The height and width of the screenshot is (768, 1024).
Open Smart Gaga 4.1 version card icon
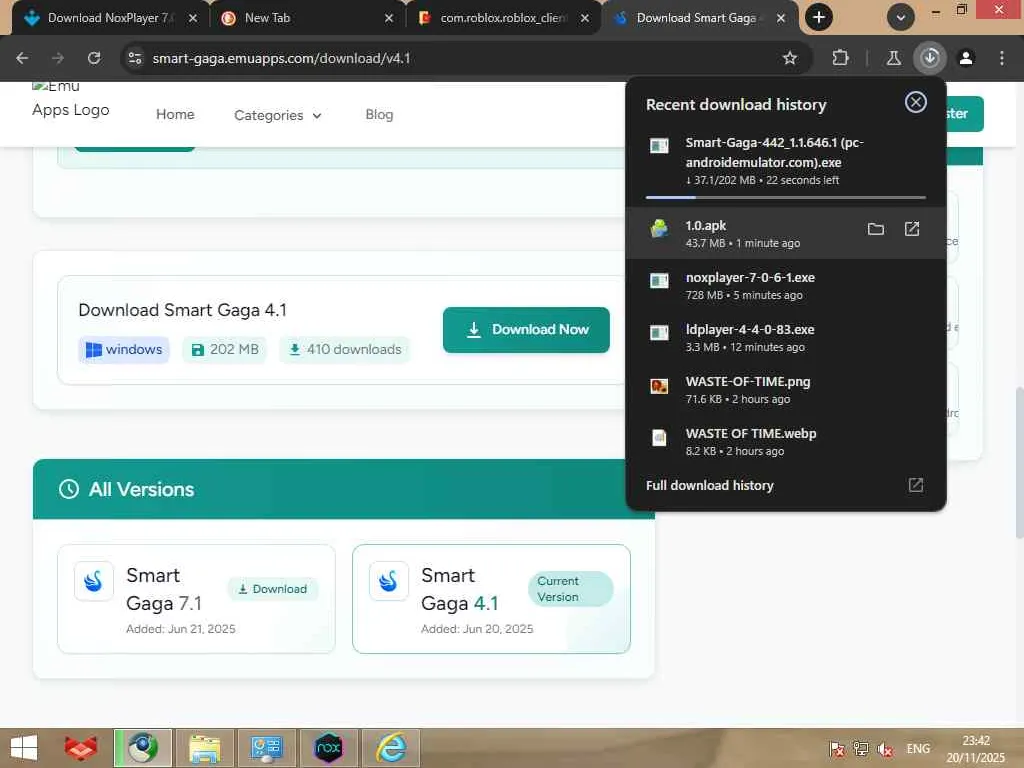pos(389,581)
